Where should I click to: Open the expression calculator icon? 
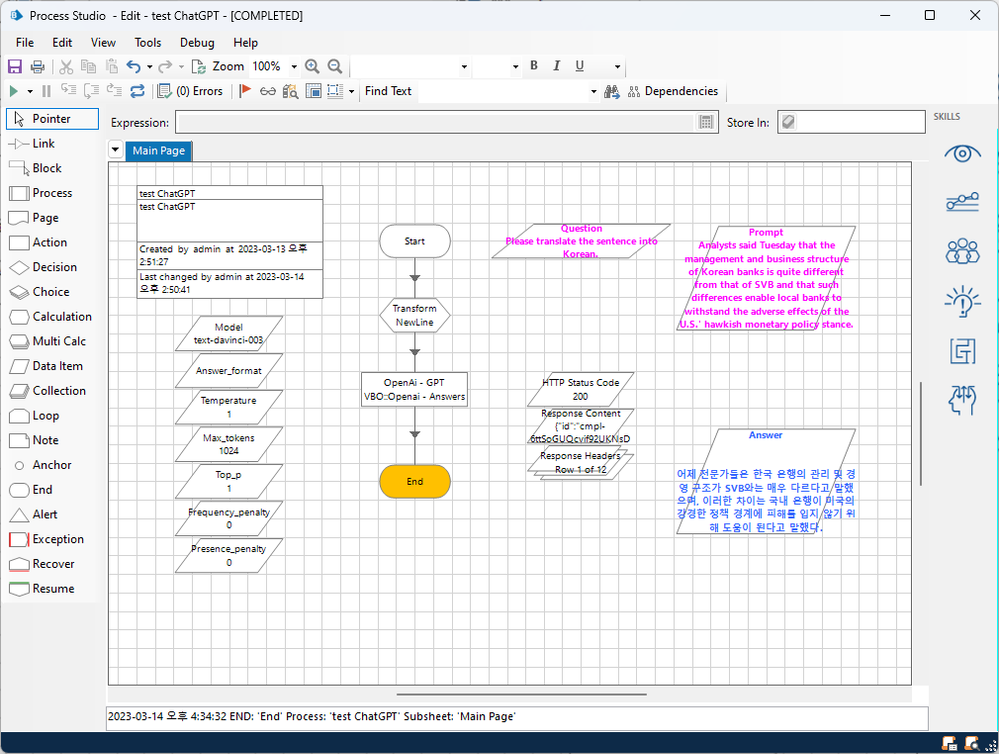tap(707, 122)
